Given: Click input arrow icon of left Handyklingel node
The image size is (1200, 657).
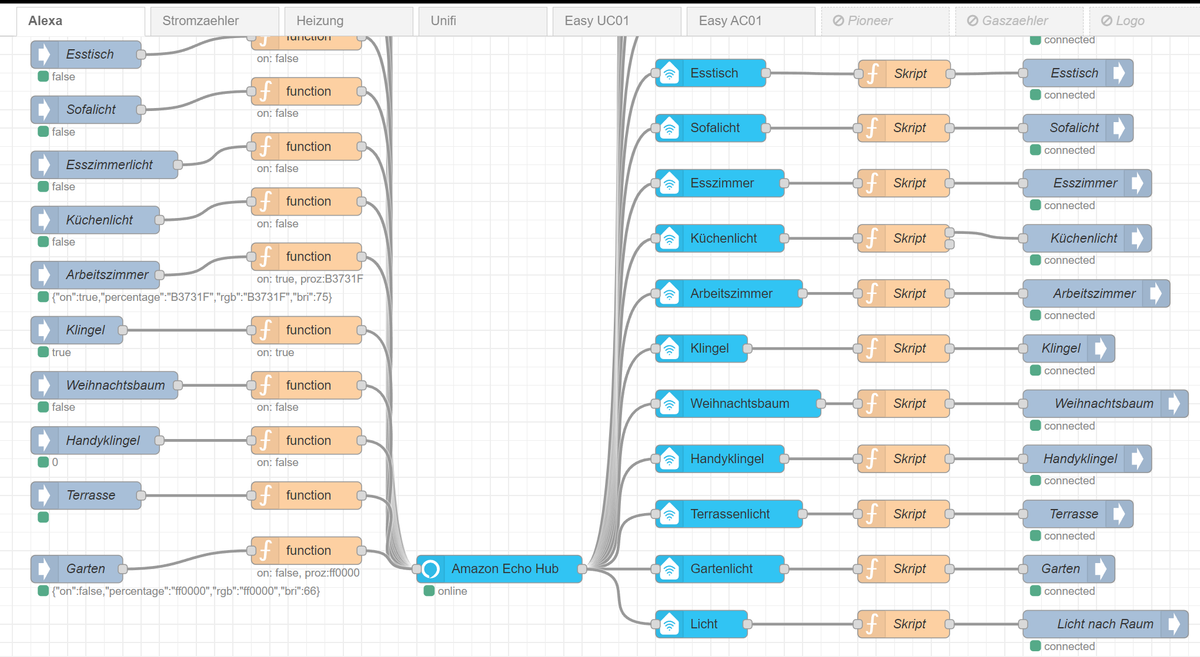Looking at the screenshot, I should [x=44, y=440].
